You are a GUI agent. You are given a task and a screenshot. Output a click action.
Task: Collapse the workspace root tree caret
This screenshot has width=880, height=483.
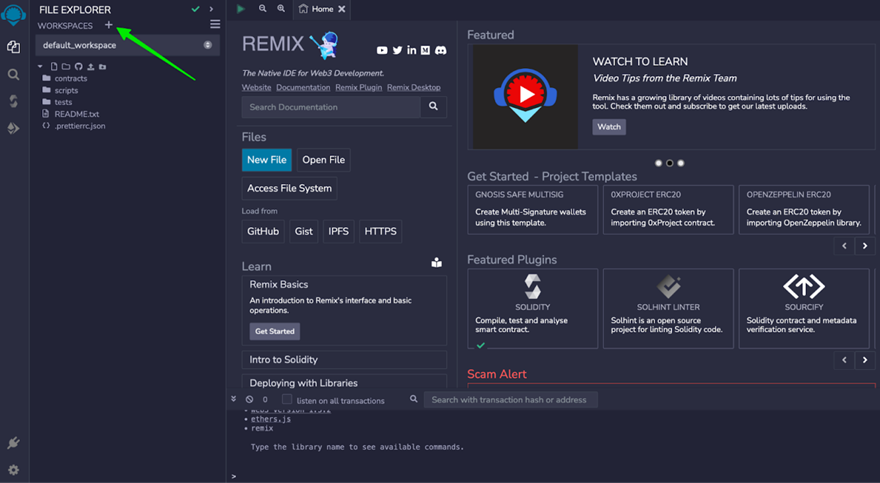[x=40, y=66]
